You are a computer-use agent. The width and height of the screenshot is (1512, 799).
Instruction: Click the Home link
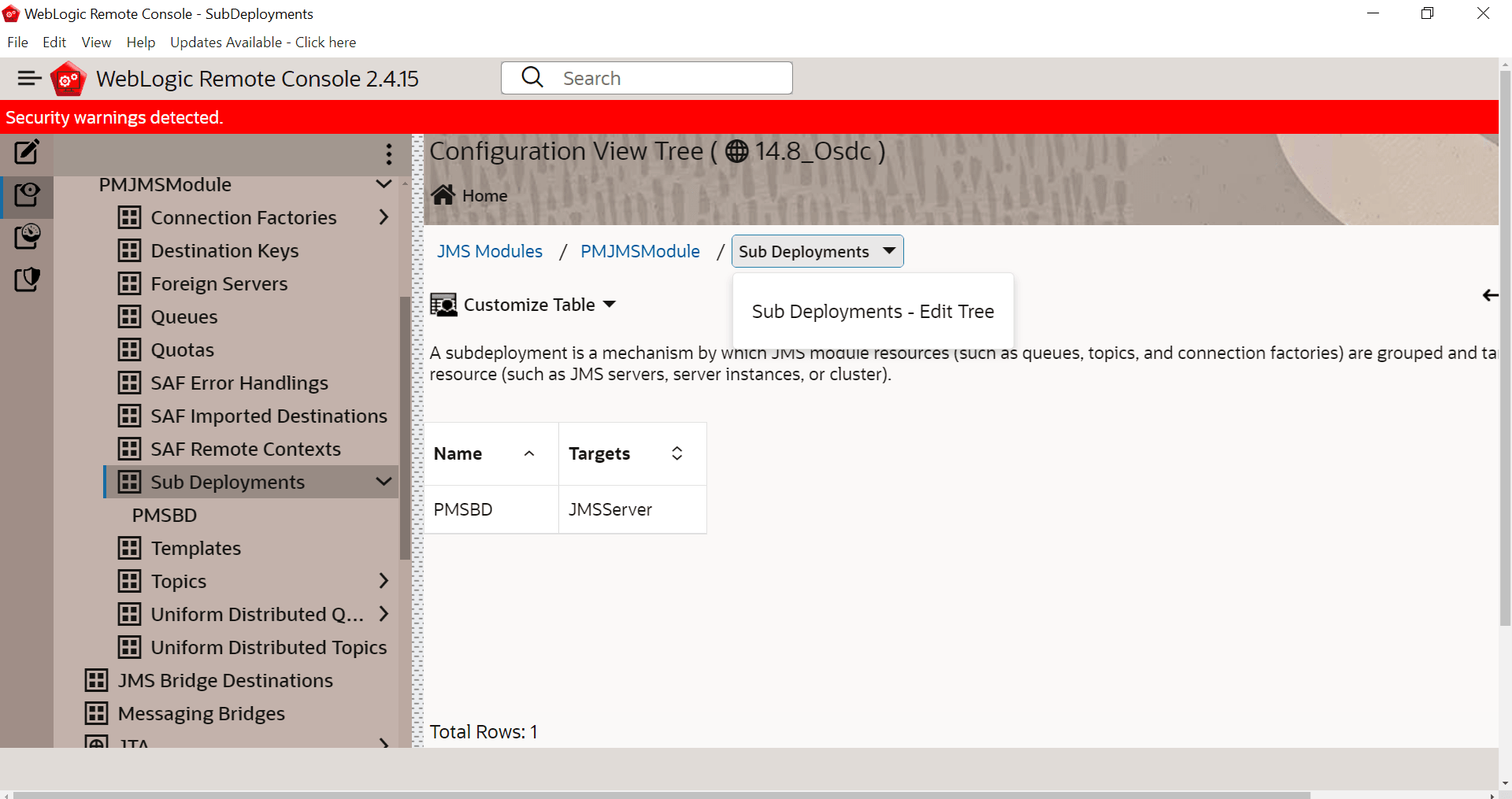click(x=484, y=195)
